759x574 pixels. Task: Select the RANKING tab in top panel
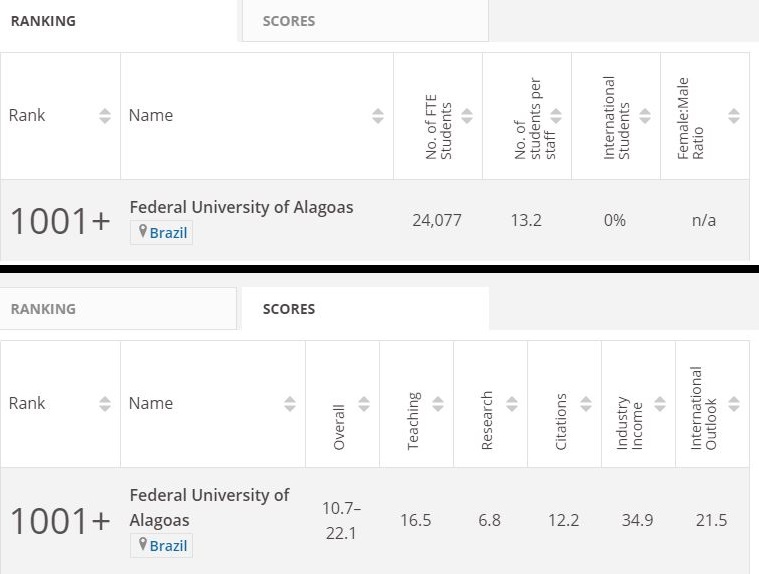tap(43, 21)
